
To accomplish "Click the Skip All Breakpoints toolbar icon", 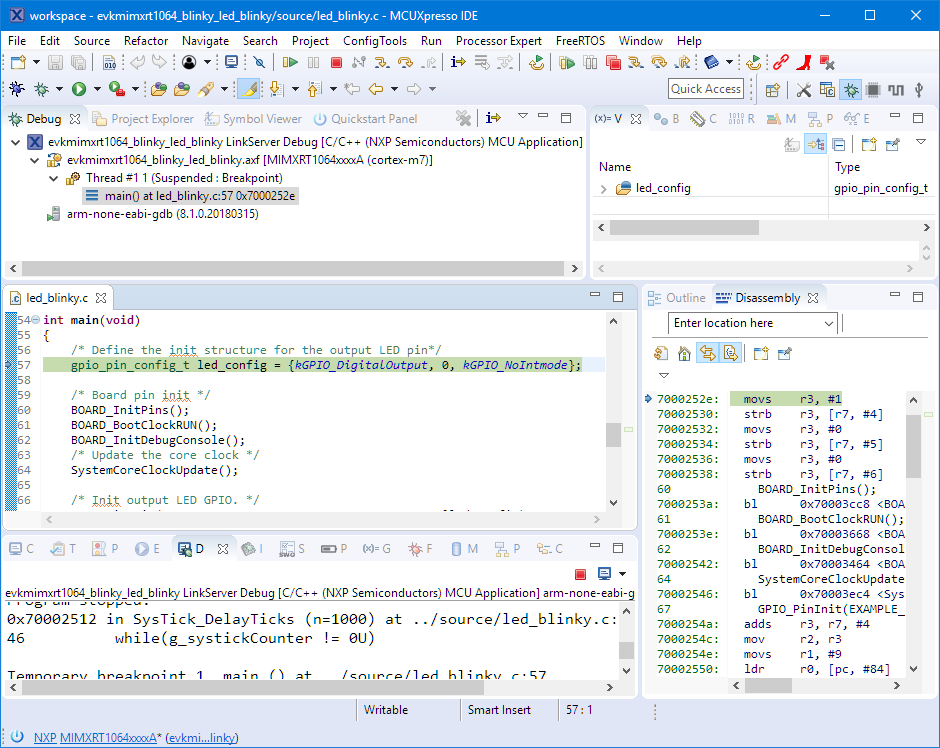I will [258, 63].
